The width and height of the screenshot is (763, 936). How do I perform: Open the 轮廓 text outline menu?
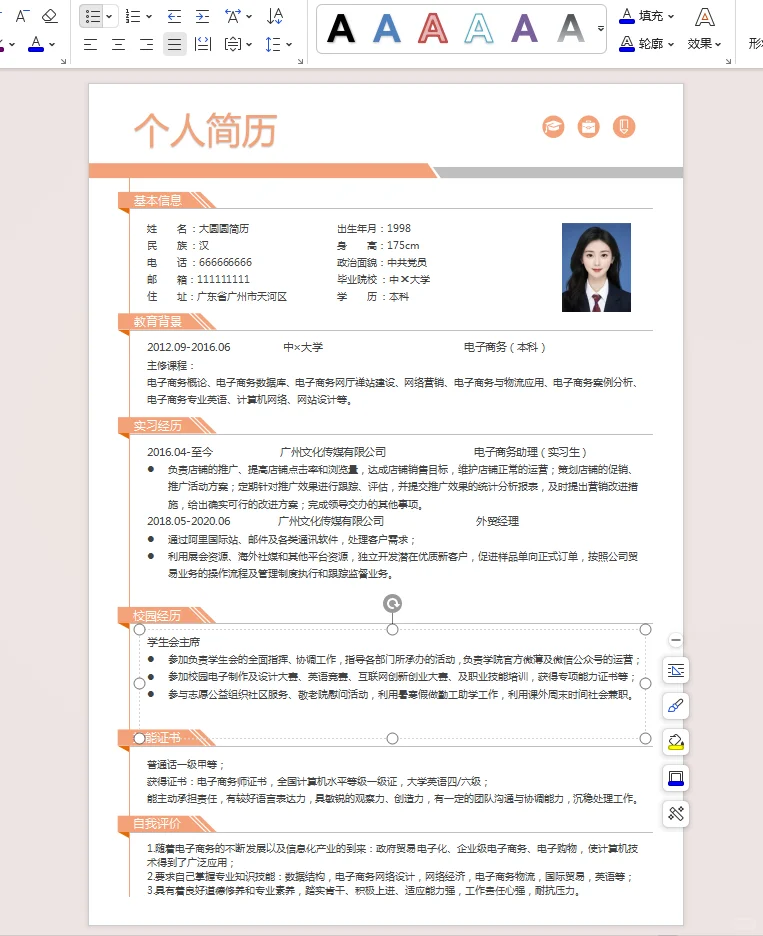pos(647,44)
